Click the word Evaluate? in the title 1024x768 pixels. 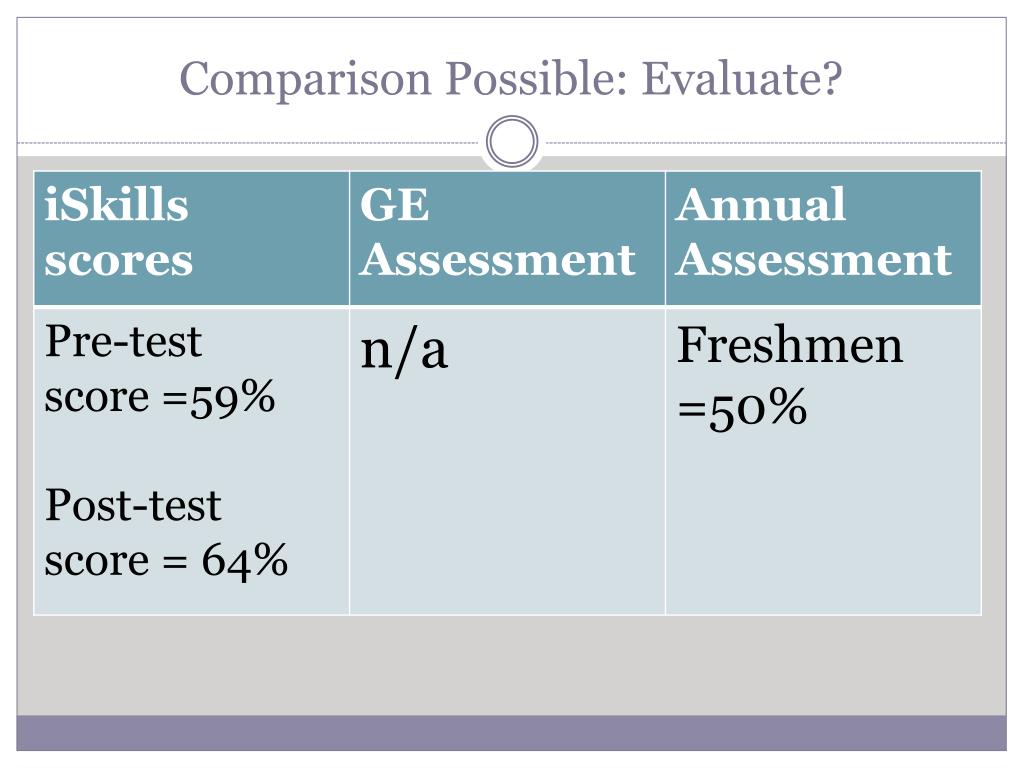pos(742,79)
